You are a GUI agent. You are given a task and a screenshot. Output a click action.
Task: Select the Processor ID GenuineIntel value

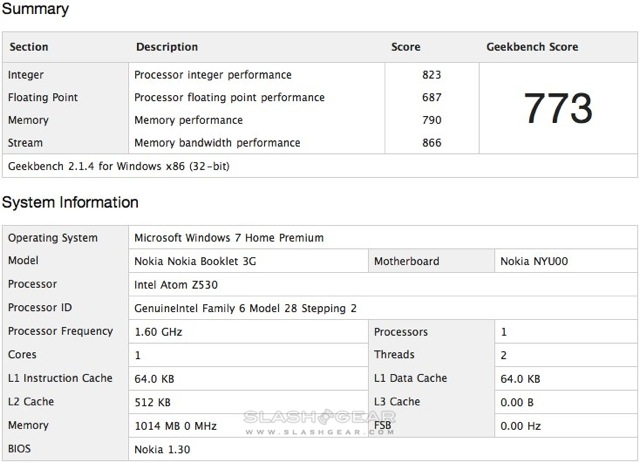coord(245,308)
